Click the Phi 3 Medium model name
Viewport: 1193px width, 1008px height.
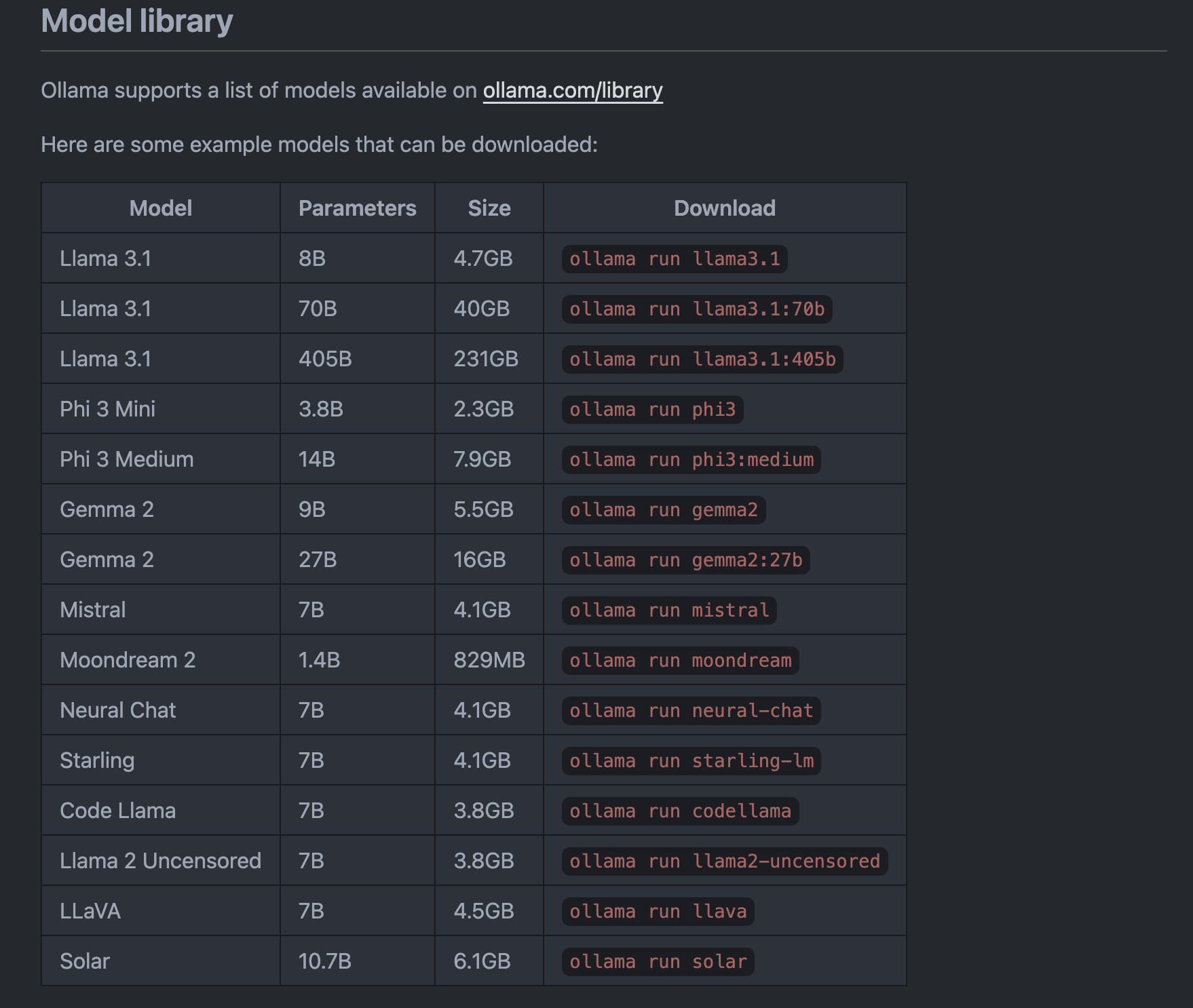(127, 459)
